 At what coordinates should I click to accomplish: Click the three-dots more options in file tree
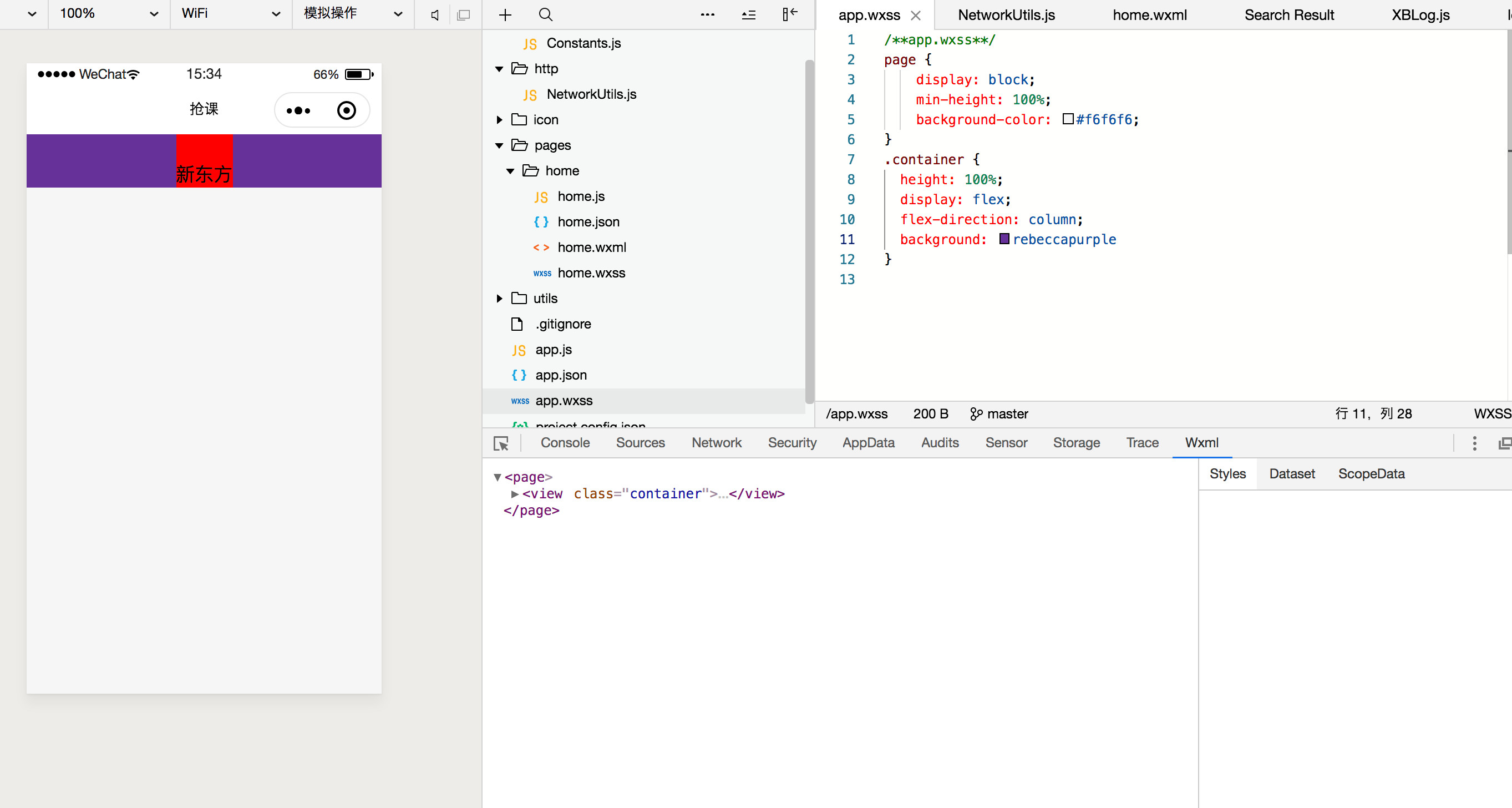coord(707,14)
